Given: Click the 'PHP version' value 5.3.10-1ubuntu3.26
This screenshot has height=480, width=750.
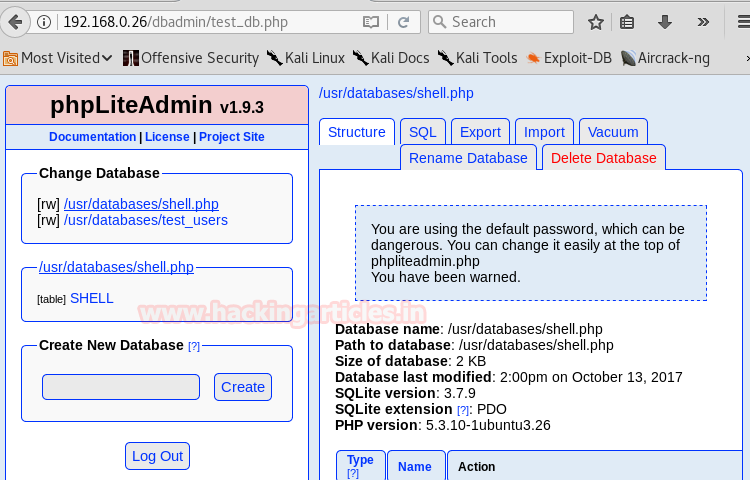Looking at the screenshot, I should (x=488, y=425).
